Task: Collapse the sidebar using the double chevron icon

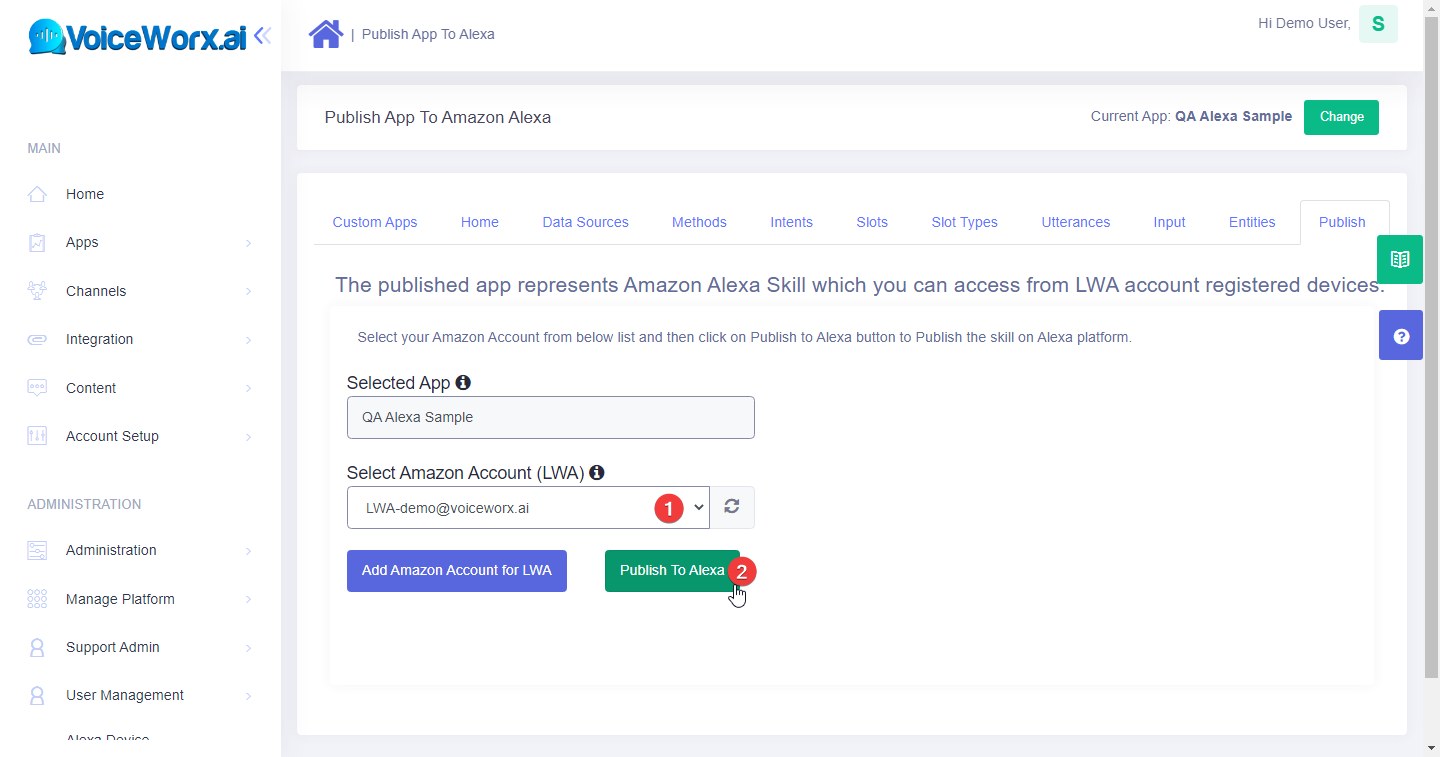Action: 262,36
